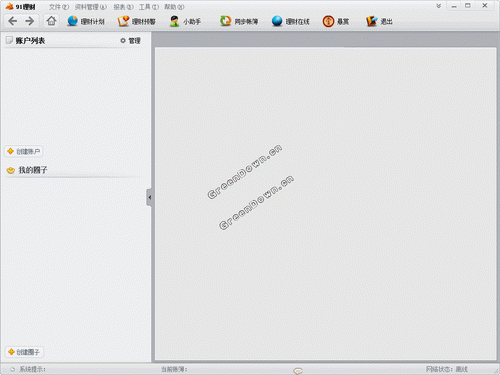Open the 工具 menu
This screenshot has height=375, width=500.
click(x=149, y=7)
